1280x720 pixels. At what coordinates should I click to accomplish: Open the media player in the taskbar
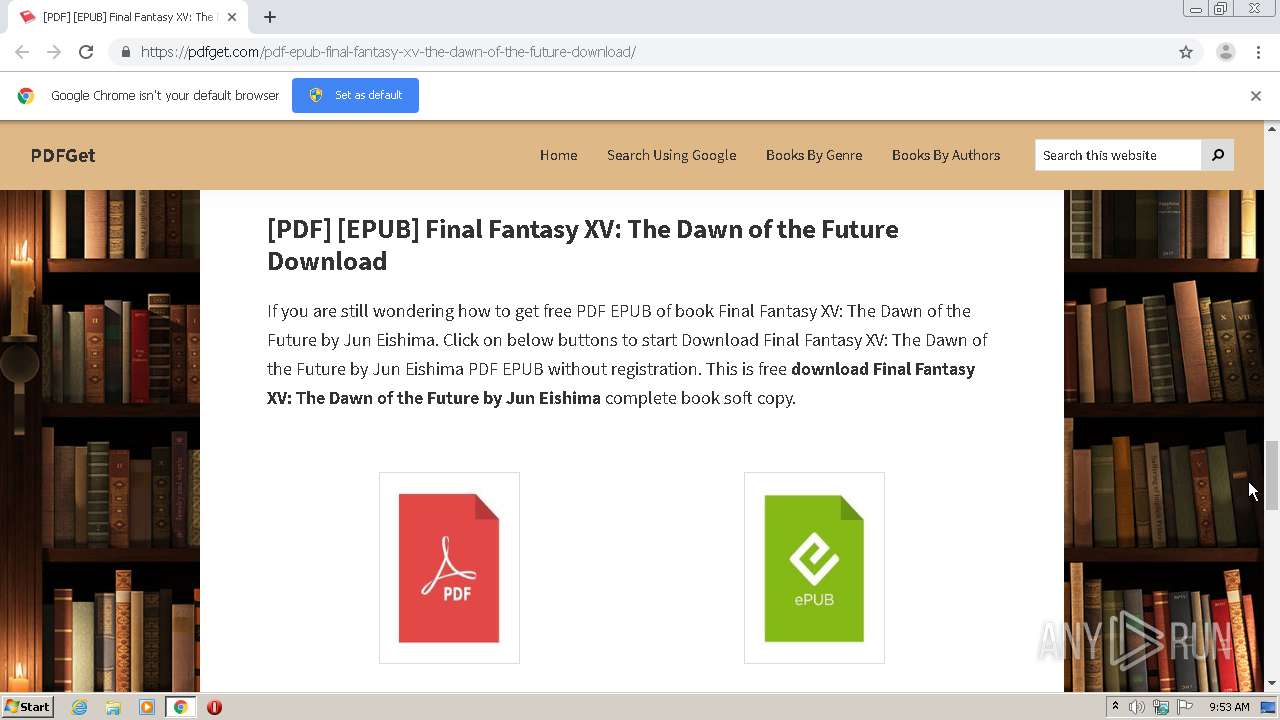(147, 707)
